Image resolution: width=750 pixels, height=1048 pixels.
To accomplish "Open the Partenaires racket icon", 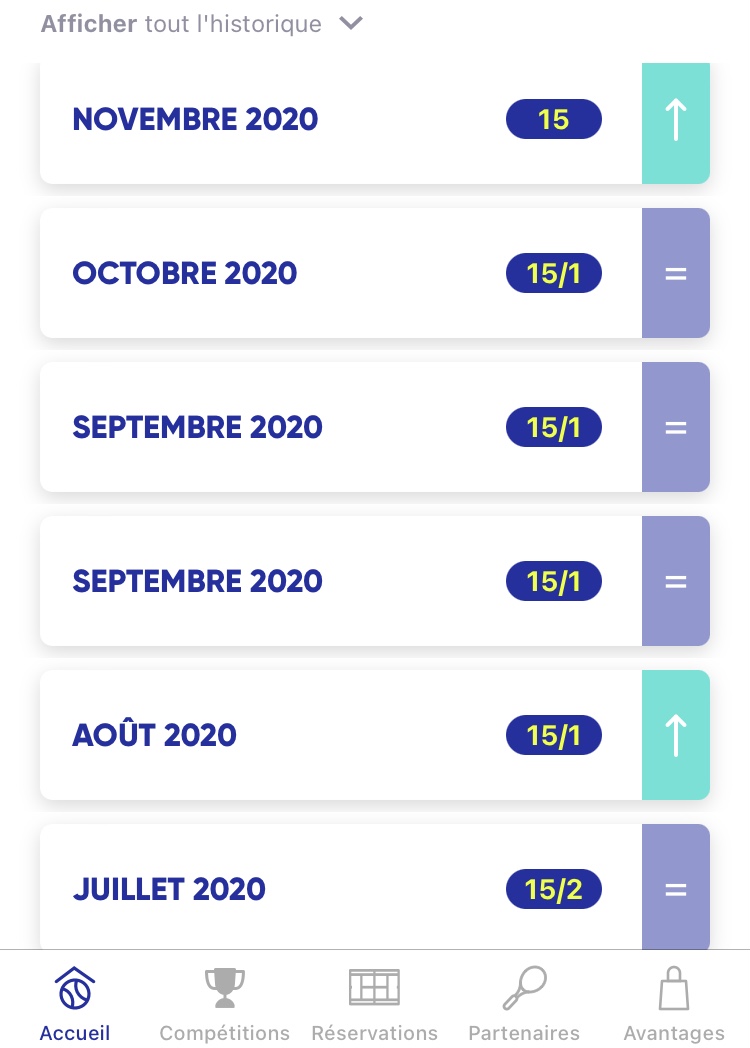I will coord(524,988).
